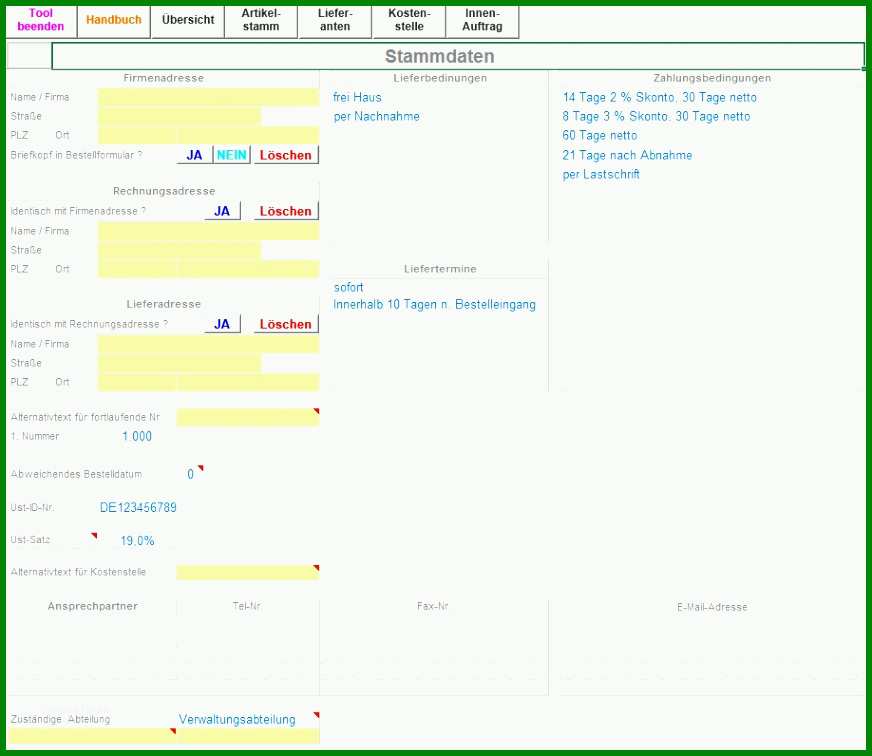Select Ust-Satz value 19,0%
872x756 pixels.
(137, 541)
